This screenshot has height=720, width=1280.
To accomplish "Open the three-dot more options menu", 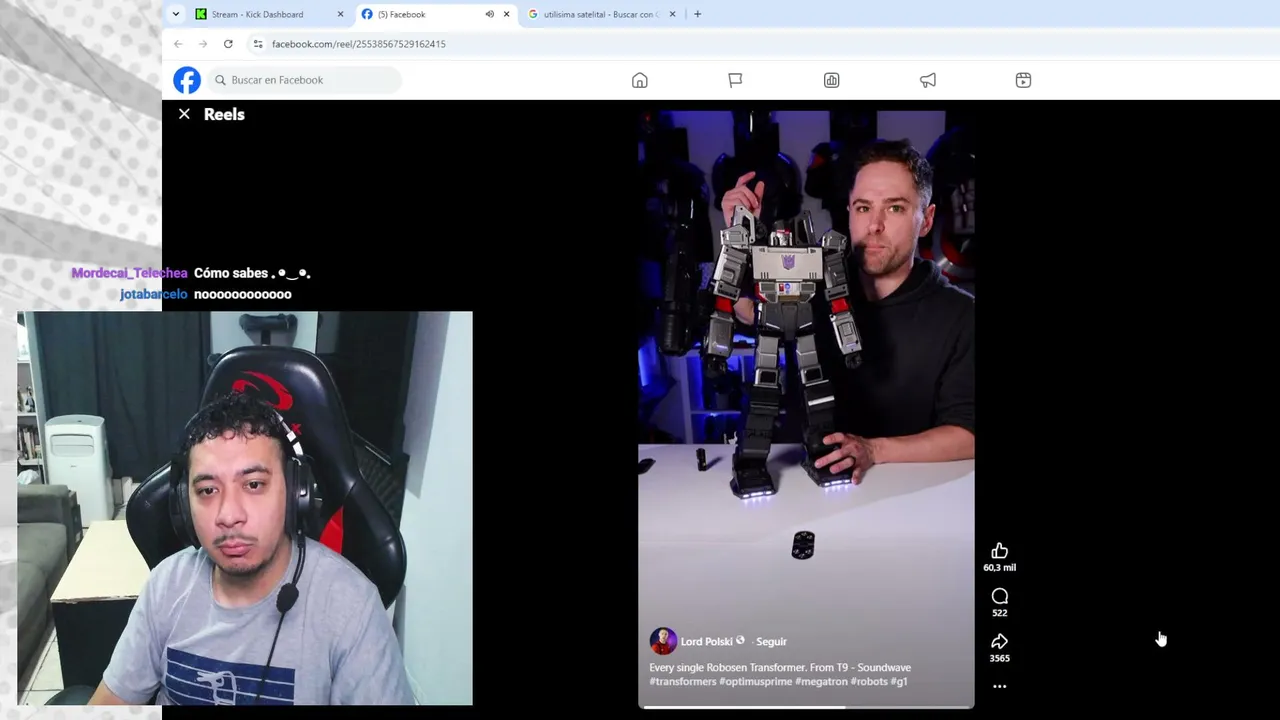I will click(999, 687).
